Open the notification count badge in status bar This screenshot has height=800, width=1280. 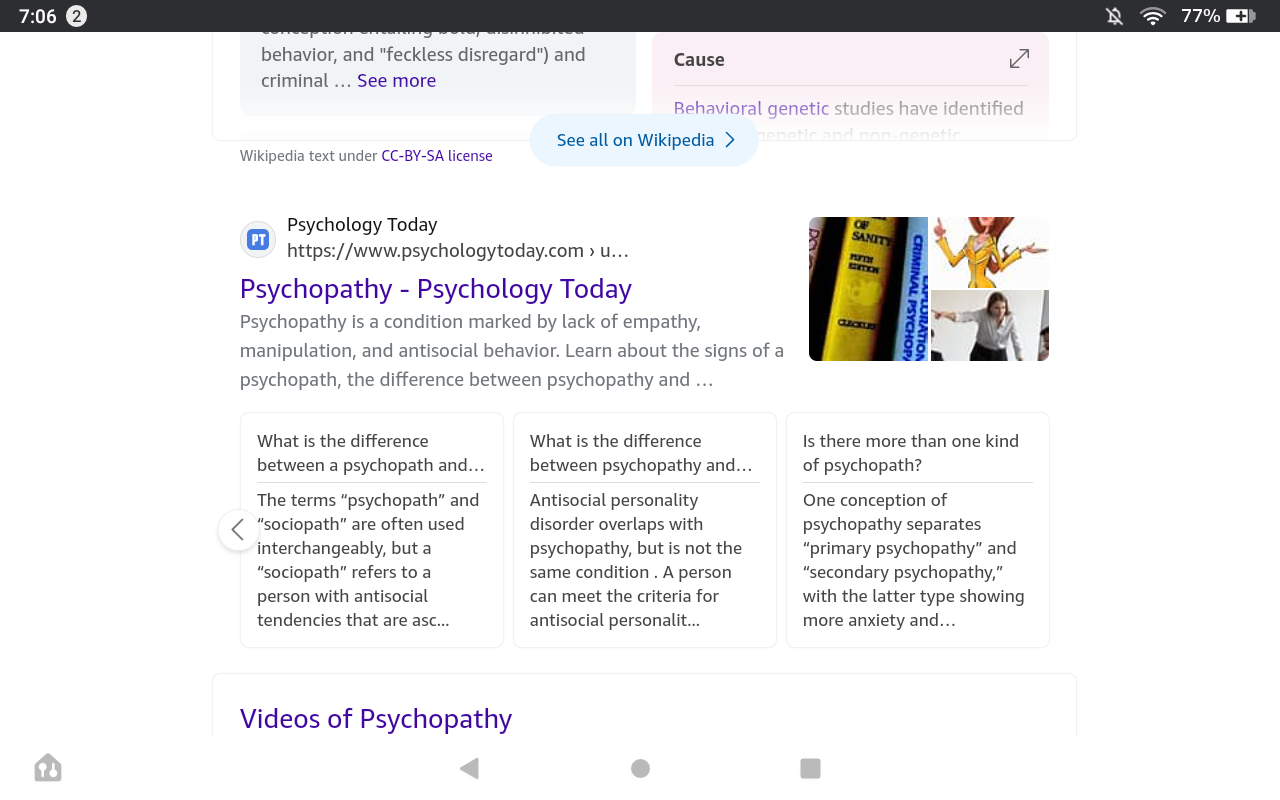click(x=76, y=16)
